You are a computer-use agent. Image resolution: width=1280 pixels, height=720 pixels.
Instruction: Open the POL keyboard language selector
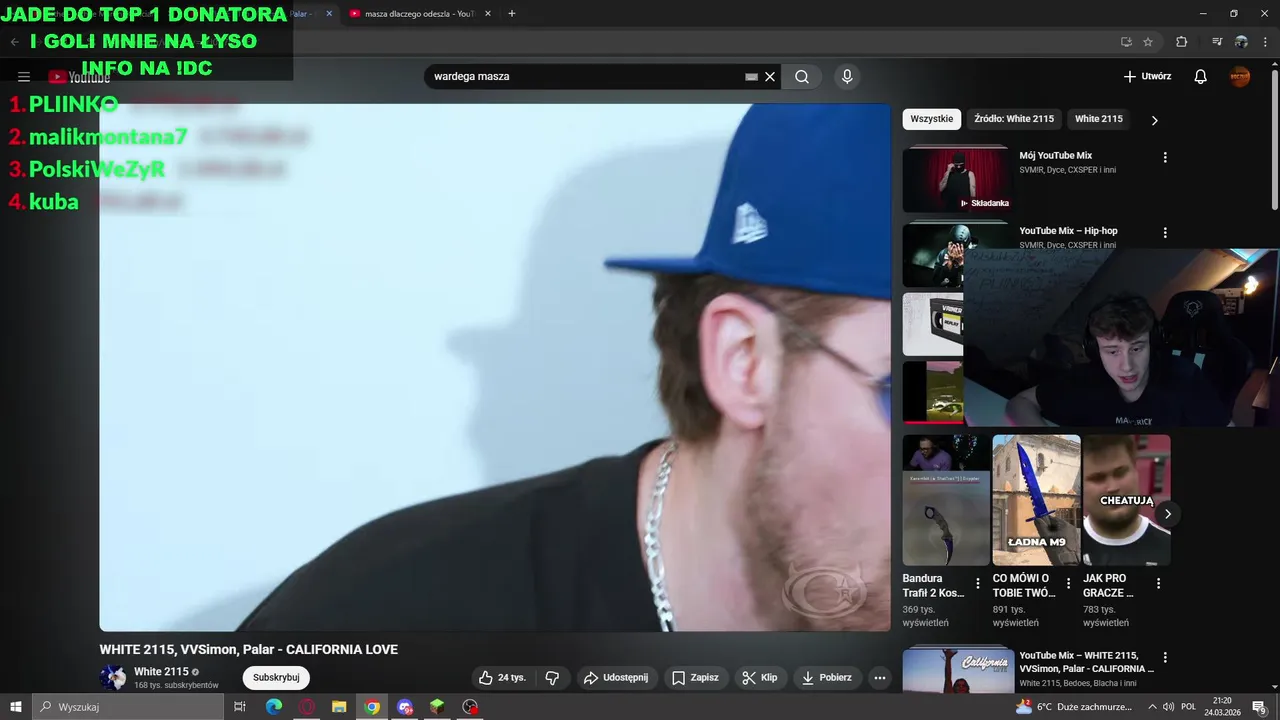coord(1189,707)
